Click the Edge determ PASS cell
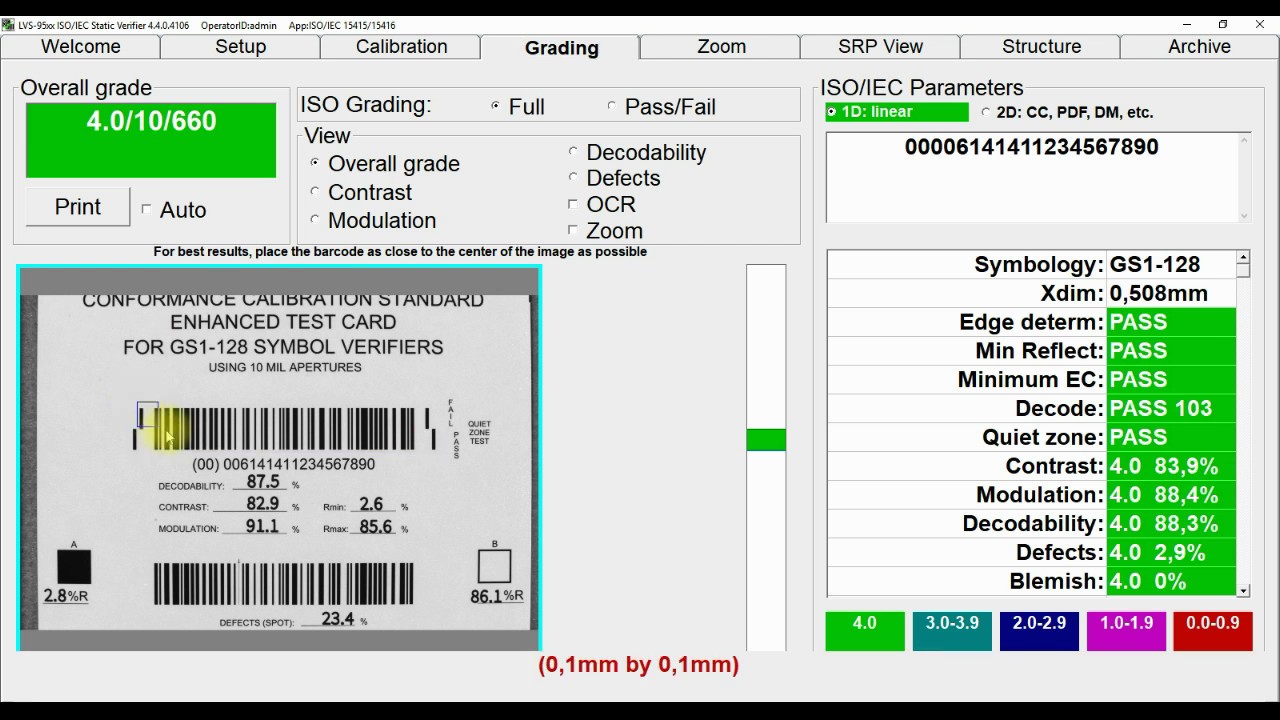Viewport: 1280px width, 720px height. [x=1171, y=322]
